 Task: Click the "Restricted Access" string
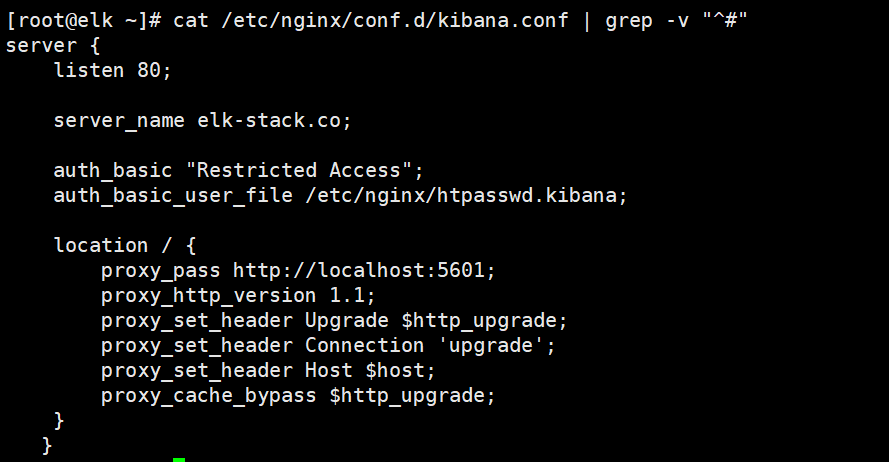point(301,170)
